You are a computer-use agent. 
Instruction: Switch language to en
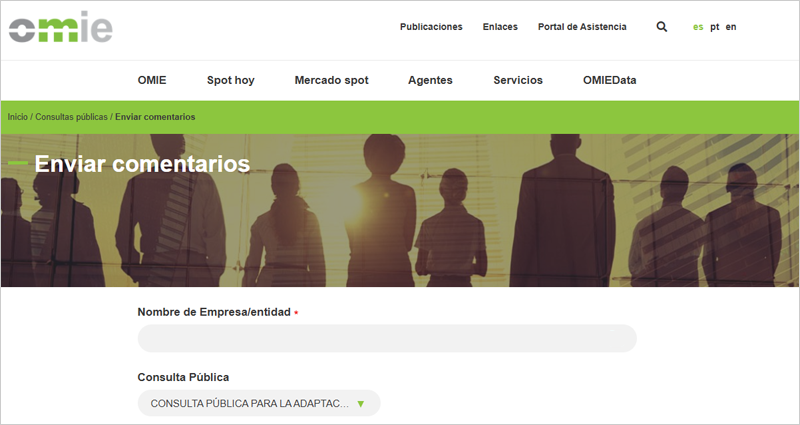731,27
